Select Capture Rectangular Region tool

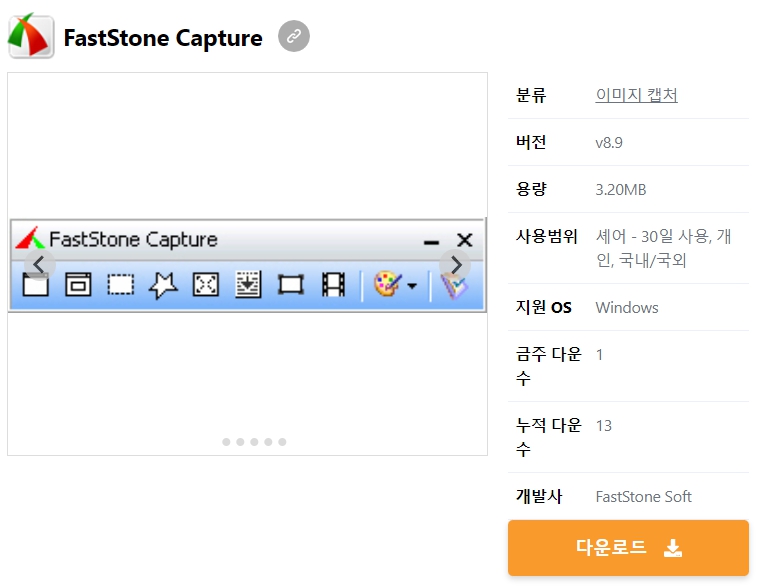[120, 284]
